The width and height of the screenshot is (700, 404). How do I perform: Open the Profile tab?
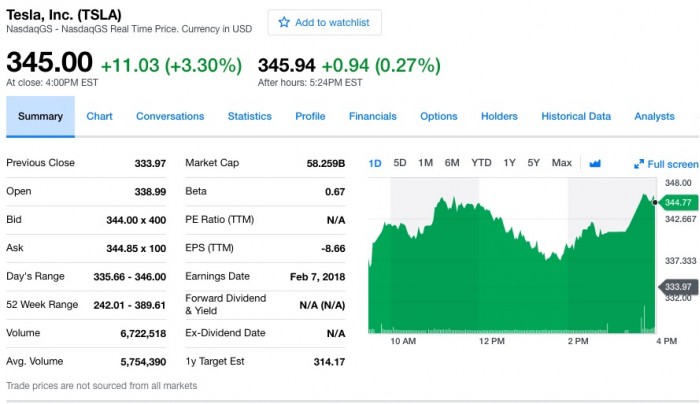coord(310,117)
